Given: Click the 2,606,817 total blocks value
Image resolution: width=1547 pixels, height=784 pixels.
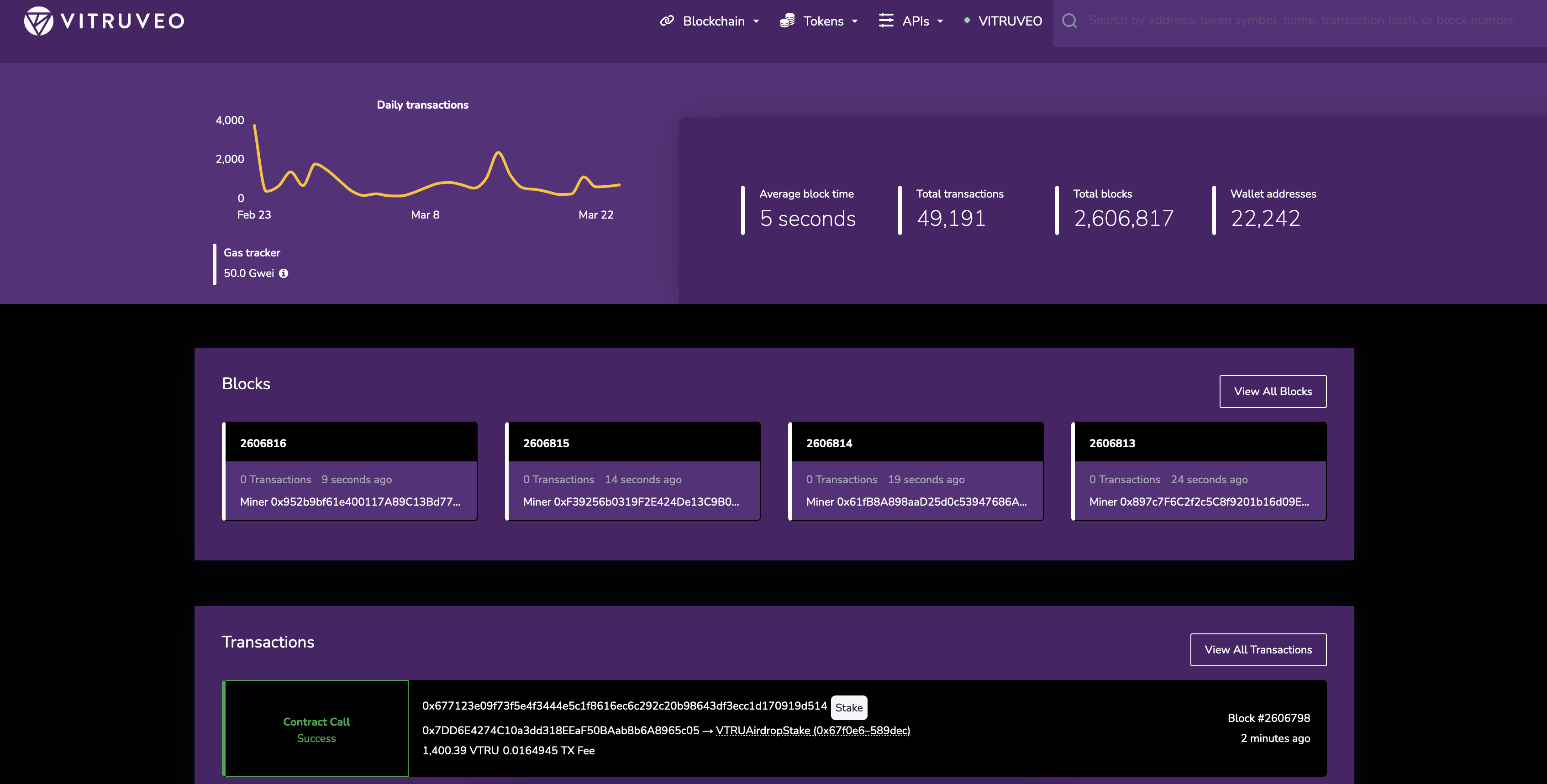Looking at the screenshot, I should tap(1124, 219).
